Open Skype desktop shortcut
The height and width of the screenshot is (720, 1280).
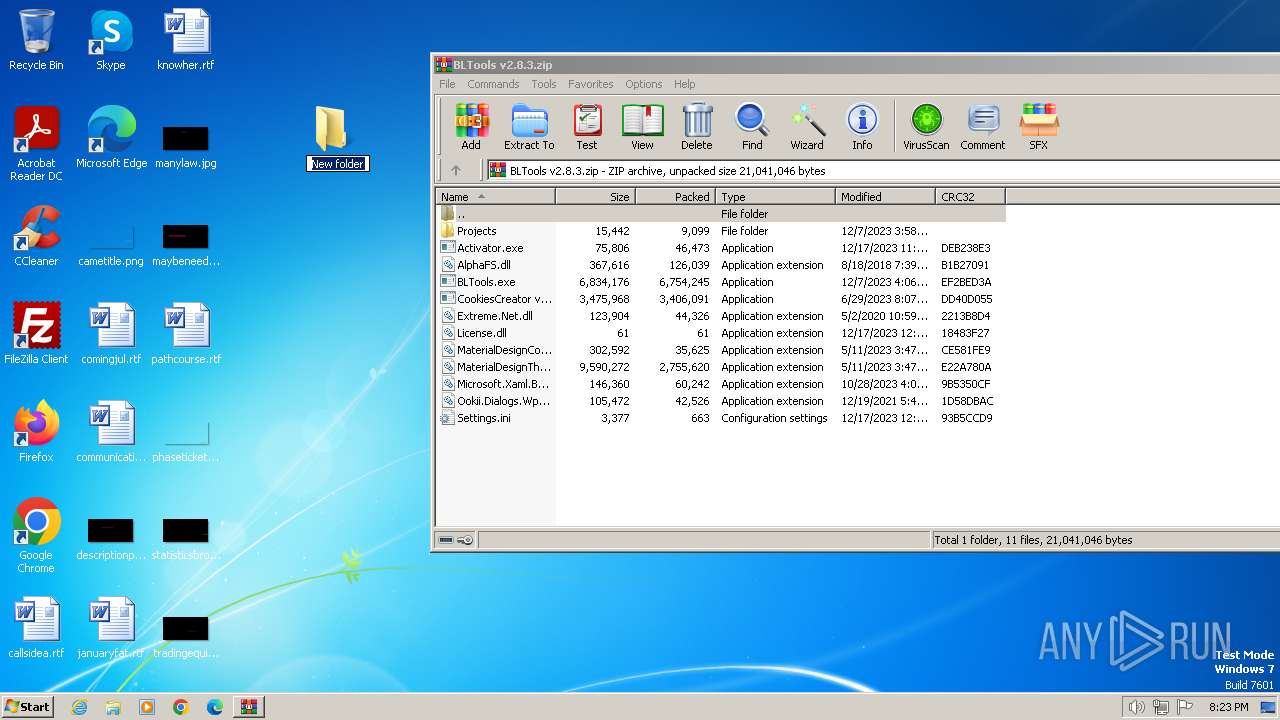point(111,41)
